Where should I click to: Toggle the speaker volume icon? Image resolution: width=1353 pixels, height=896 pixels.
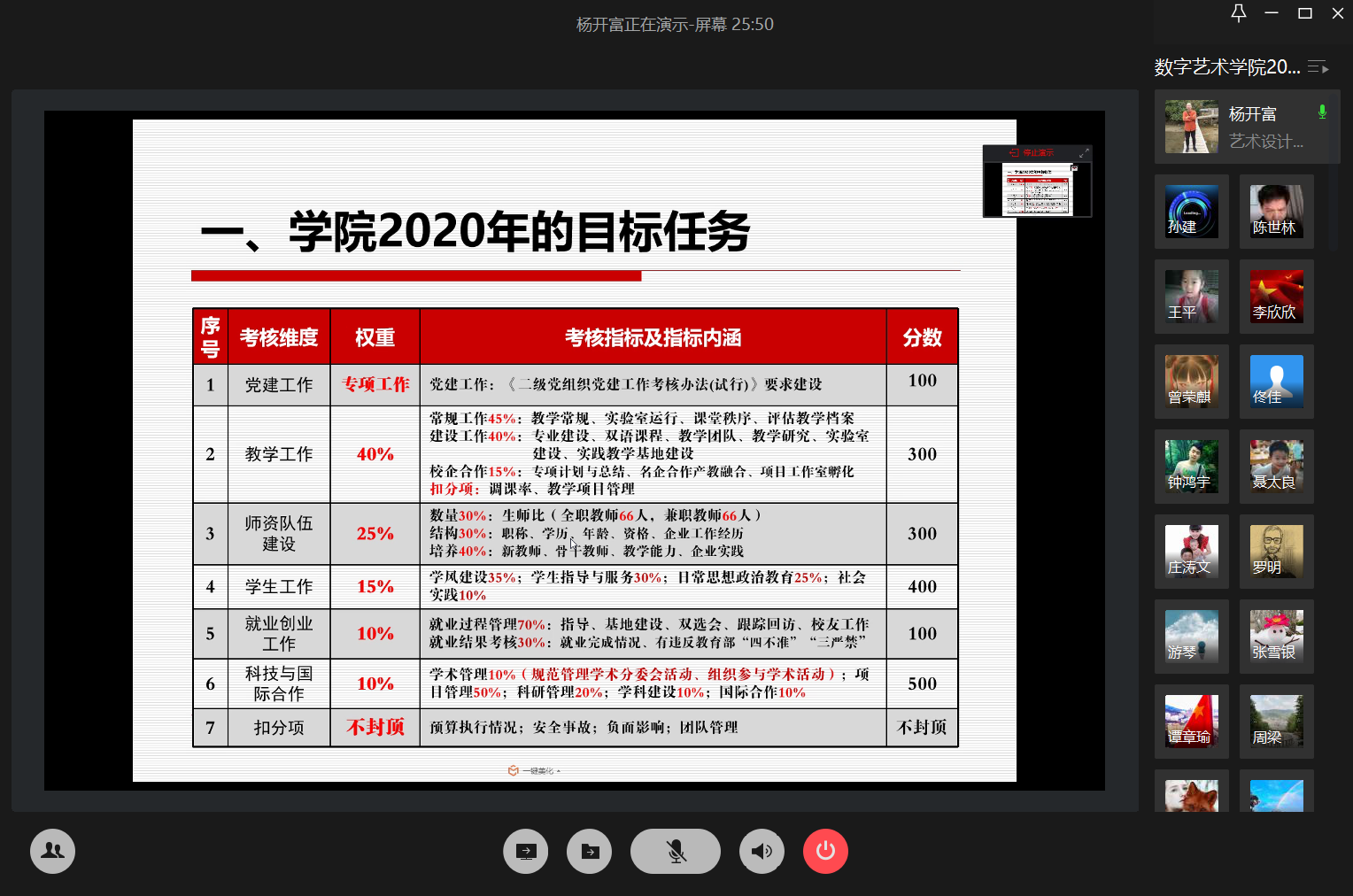click(762, 851)
